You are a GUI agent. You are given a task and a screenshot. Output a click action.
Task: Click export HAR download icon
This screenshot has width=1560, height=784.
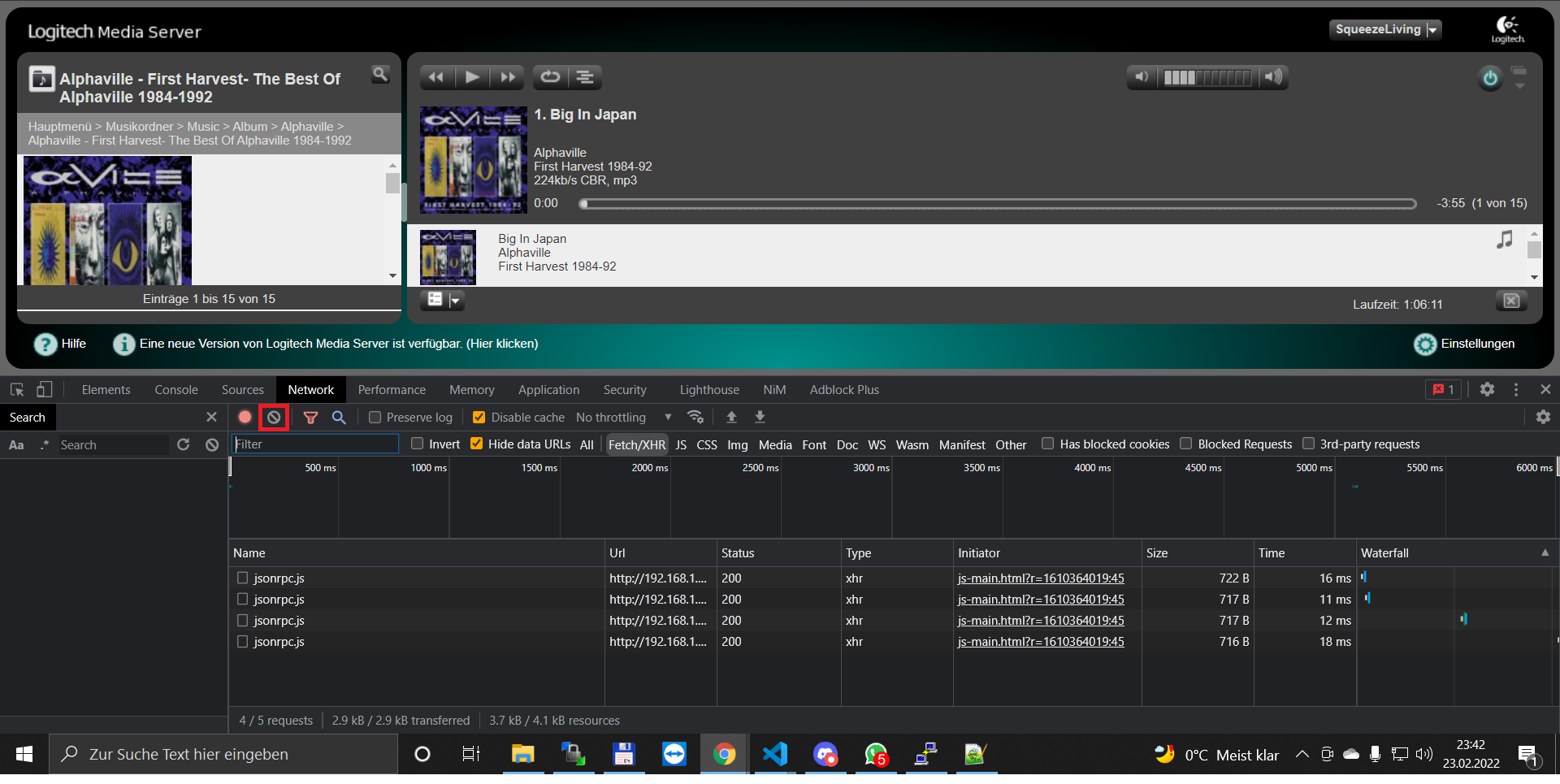click(760, 418)
